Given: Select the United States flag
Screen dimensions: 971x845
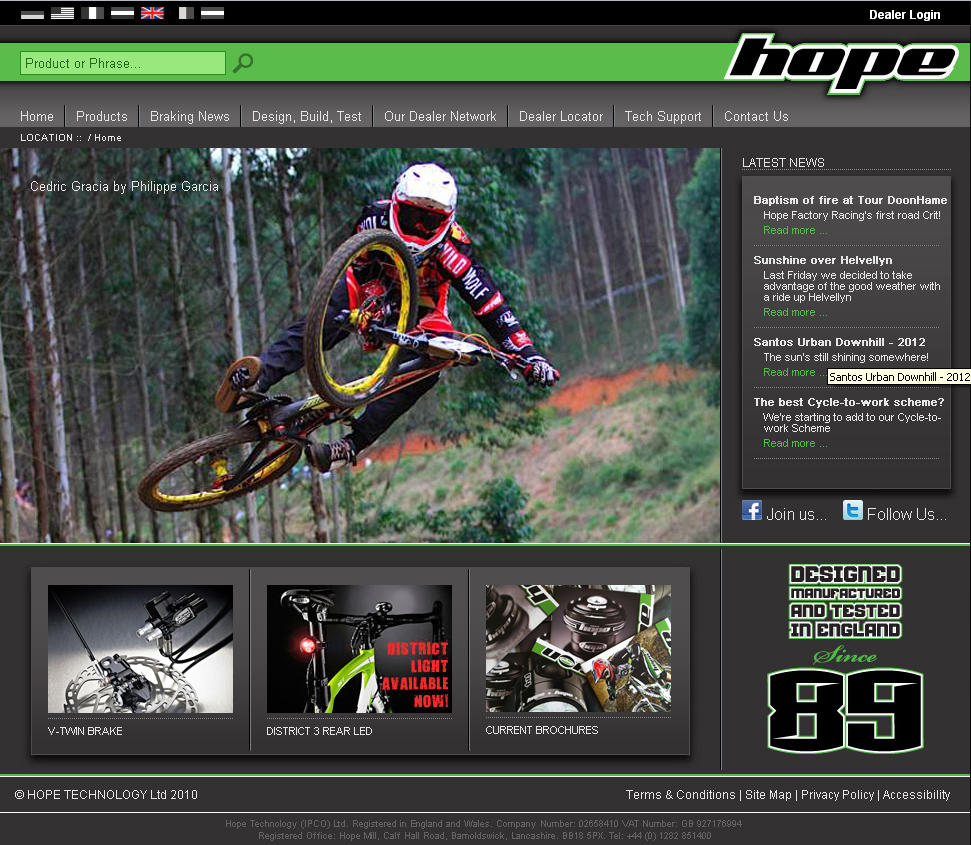Looking at the screenshot, I should [x=62, y=13].
